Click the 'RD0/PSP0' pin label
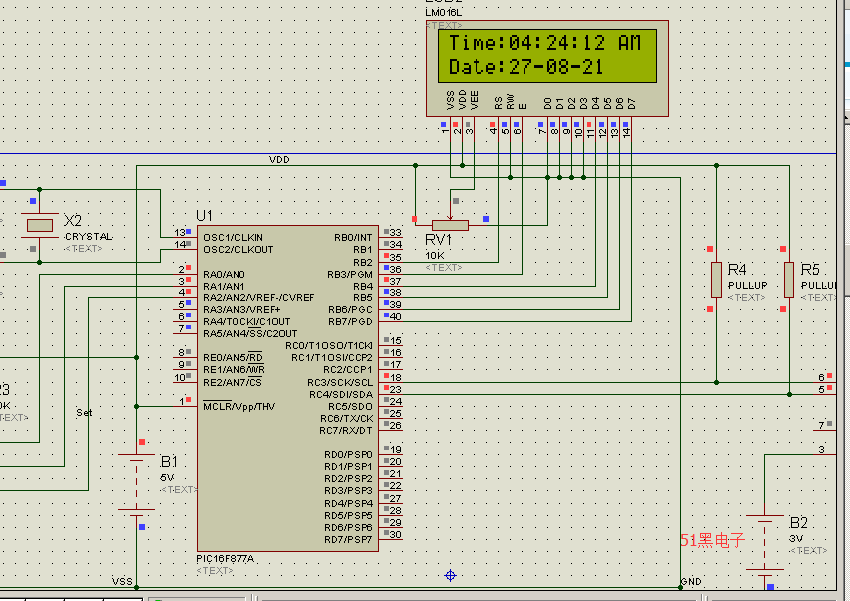The width and height of the screenshot is (850, 601). [349, 454]
